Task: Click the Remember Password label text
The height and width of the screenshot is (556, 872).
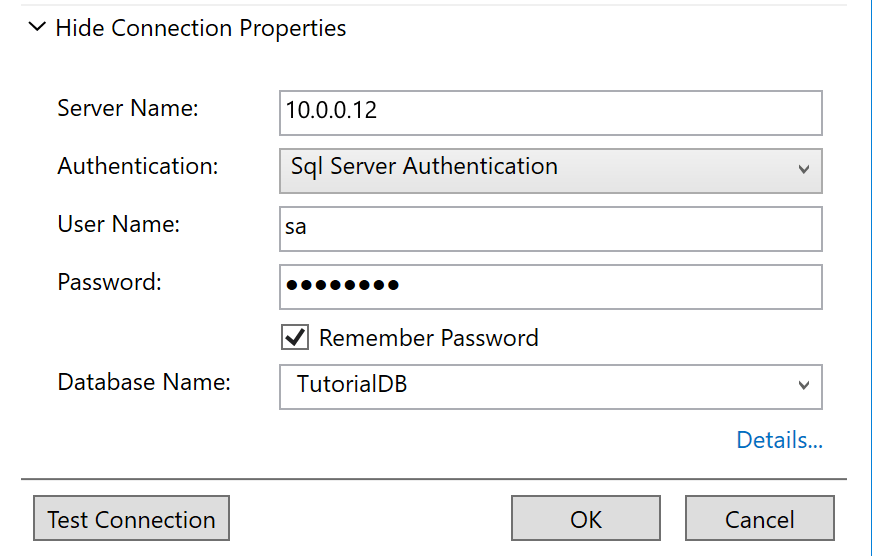Action: pos(428,338)
